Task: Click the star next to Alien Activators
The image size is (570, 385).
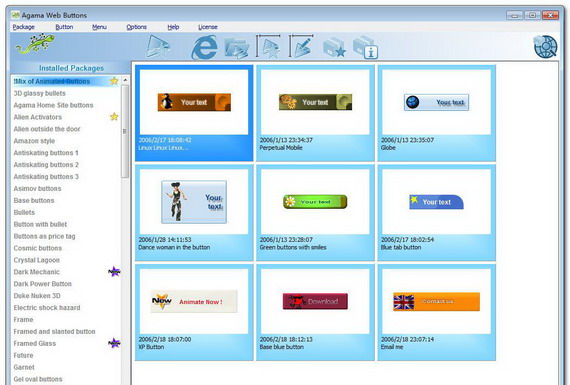Action: click(114, 116)
